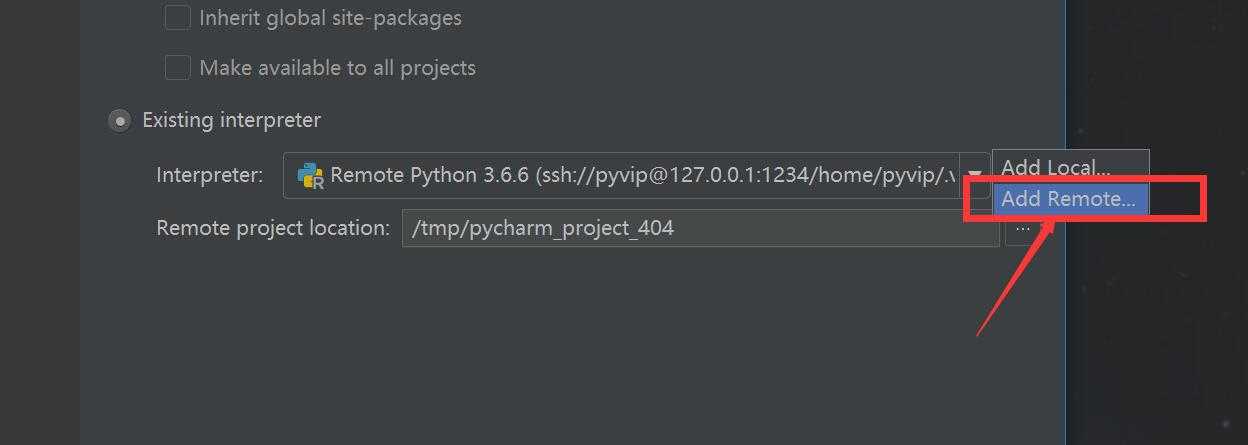Click the Interpreter: field label
1248x445 pixels.
[x=210, y=175]
